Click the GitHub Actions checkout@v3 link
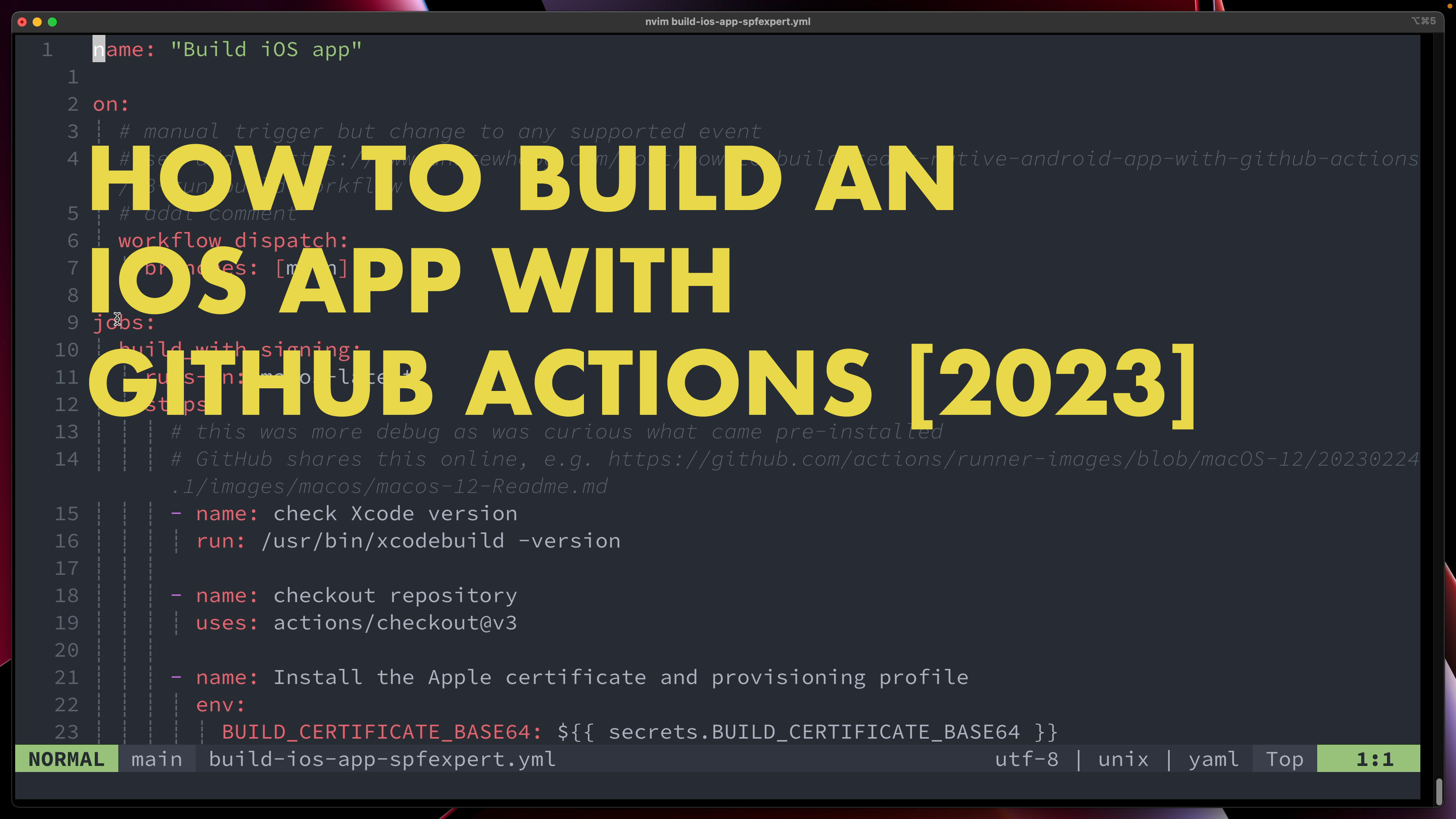The width and height of the screenshot is (1456, 819). pos(395,622)
